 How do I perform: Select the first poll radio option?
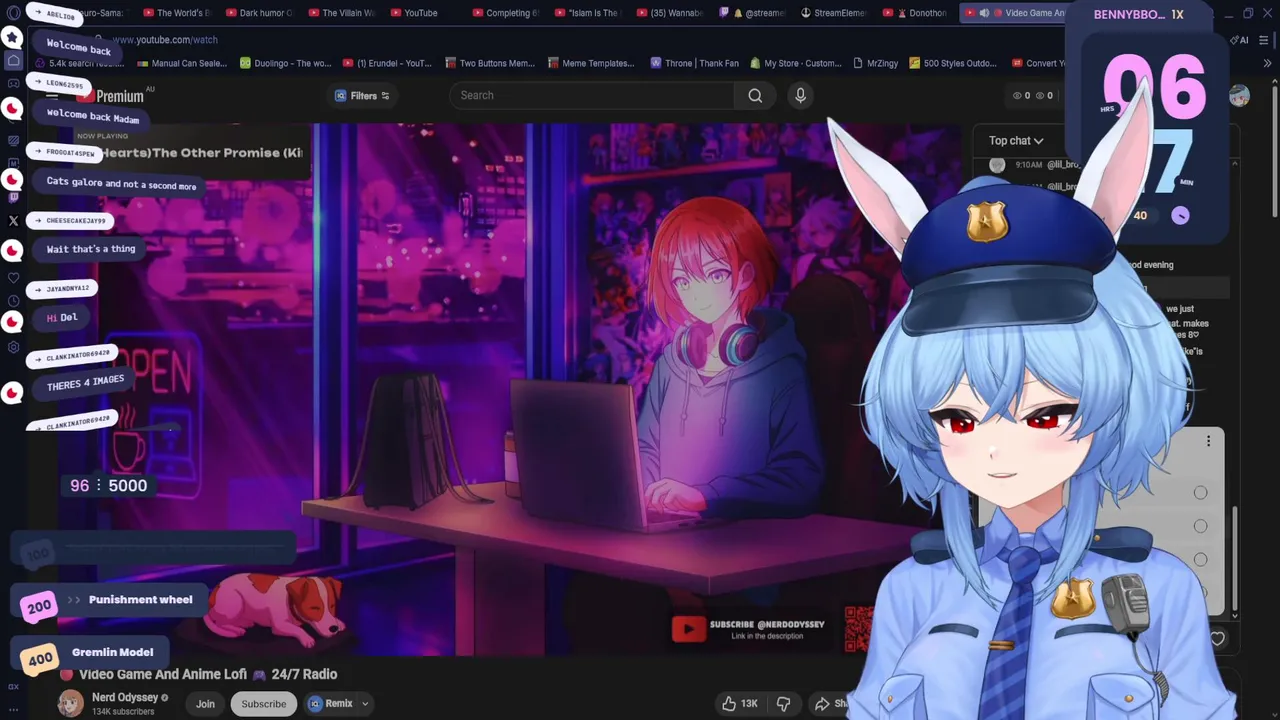[x=1200, y=492]
